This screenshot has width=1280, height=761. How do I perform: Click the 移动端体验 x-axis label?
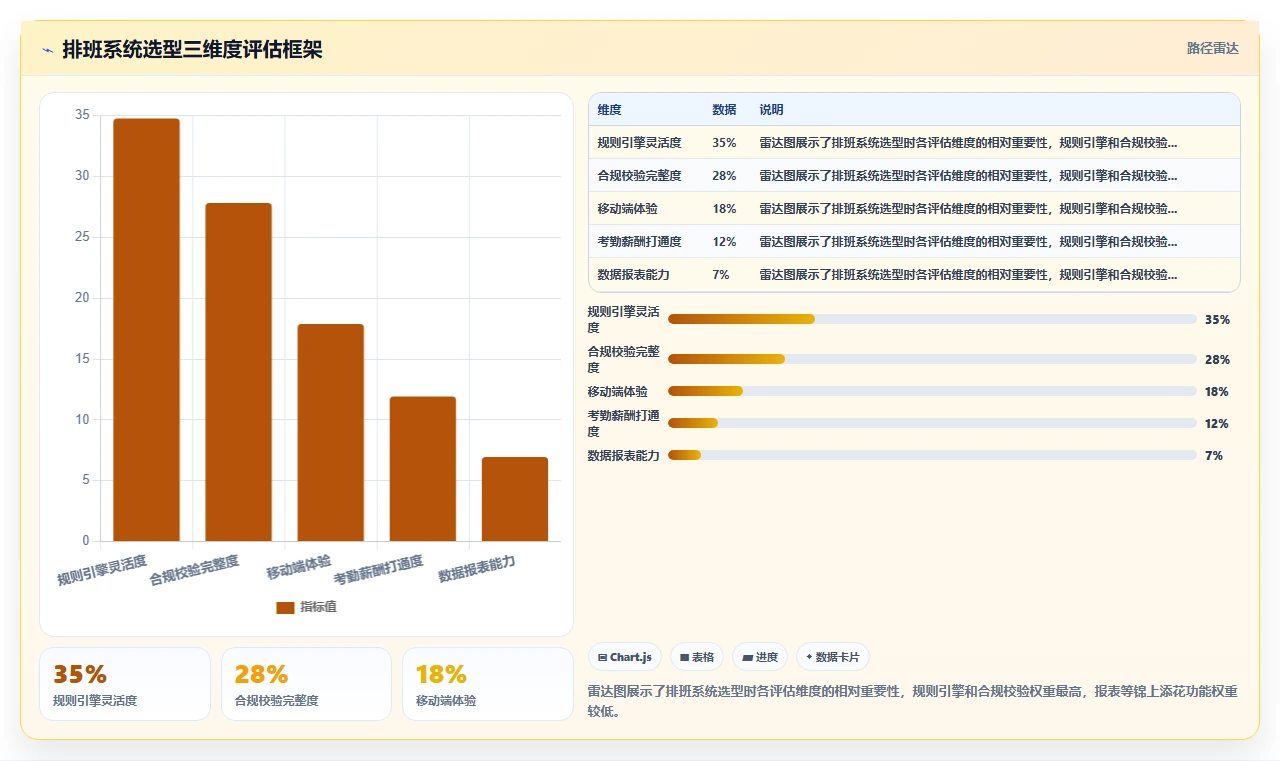[x=298, y=567]
